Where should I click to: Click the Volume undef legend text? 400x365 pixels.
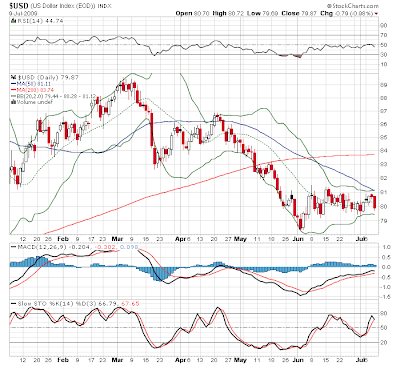click(x=34, y=102)
